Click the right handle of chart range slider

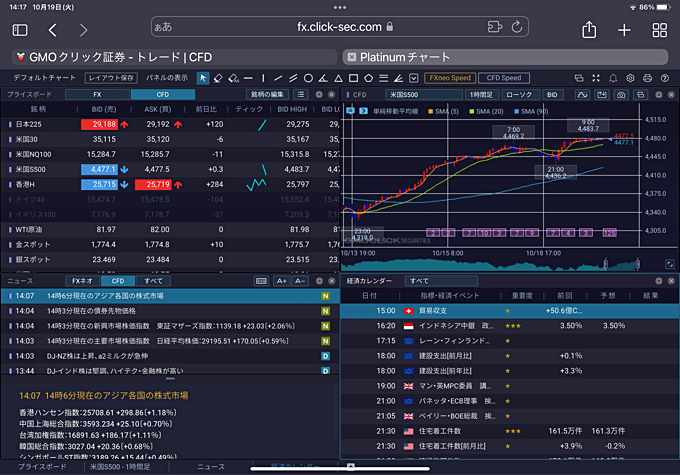(x=638, y=264)
